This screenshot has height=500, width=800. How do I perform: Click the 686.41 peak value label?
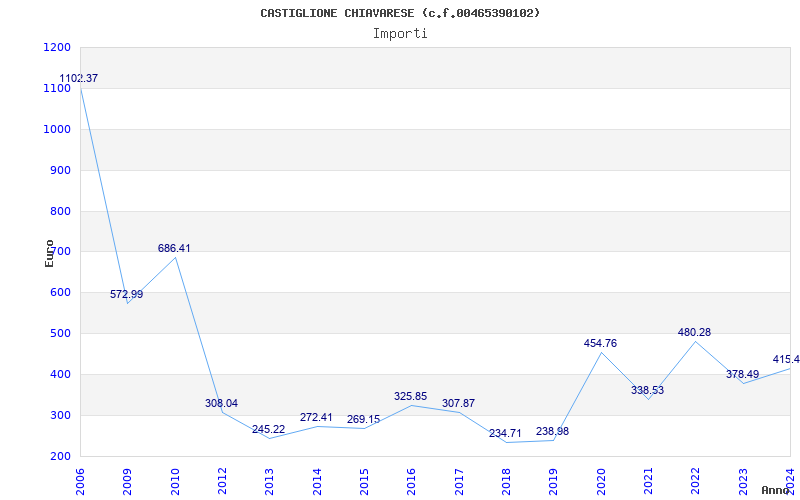pyautogui.click(x=174, y=248)
